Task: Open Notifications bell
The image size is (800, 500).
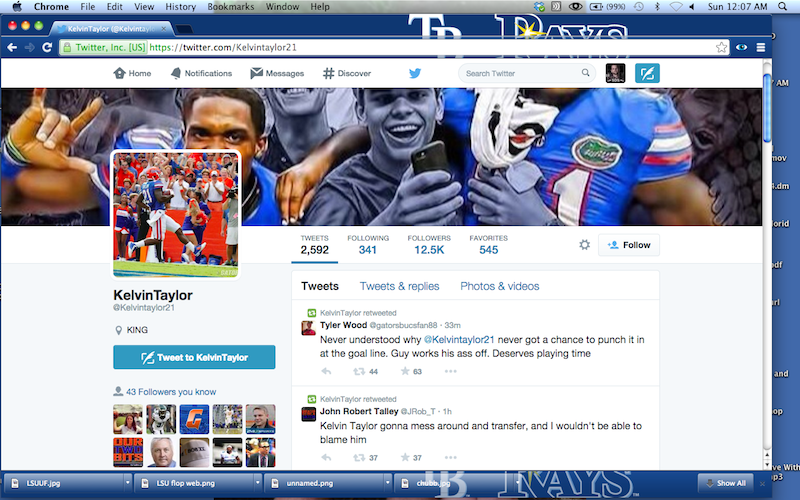Action: pos(201,73)
